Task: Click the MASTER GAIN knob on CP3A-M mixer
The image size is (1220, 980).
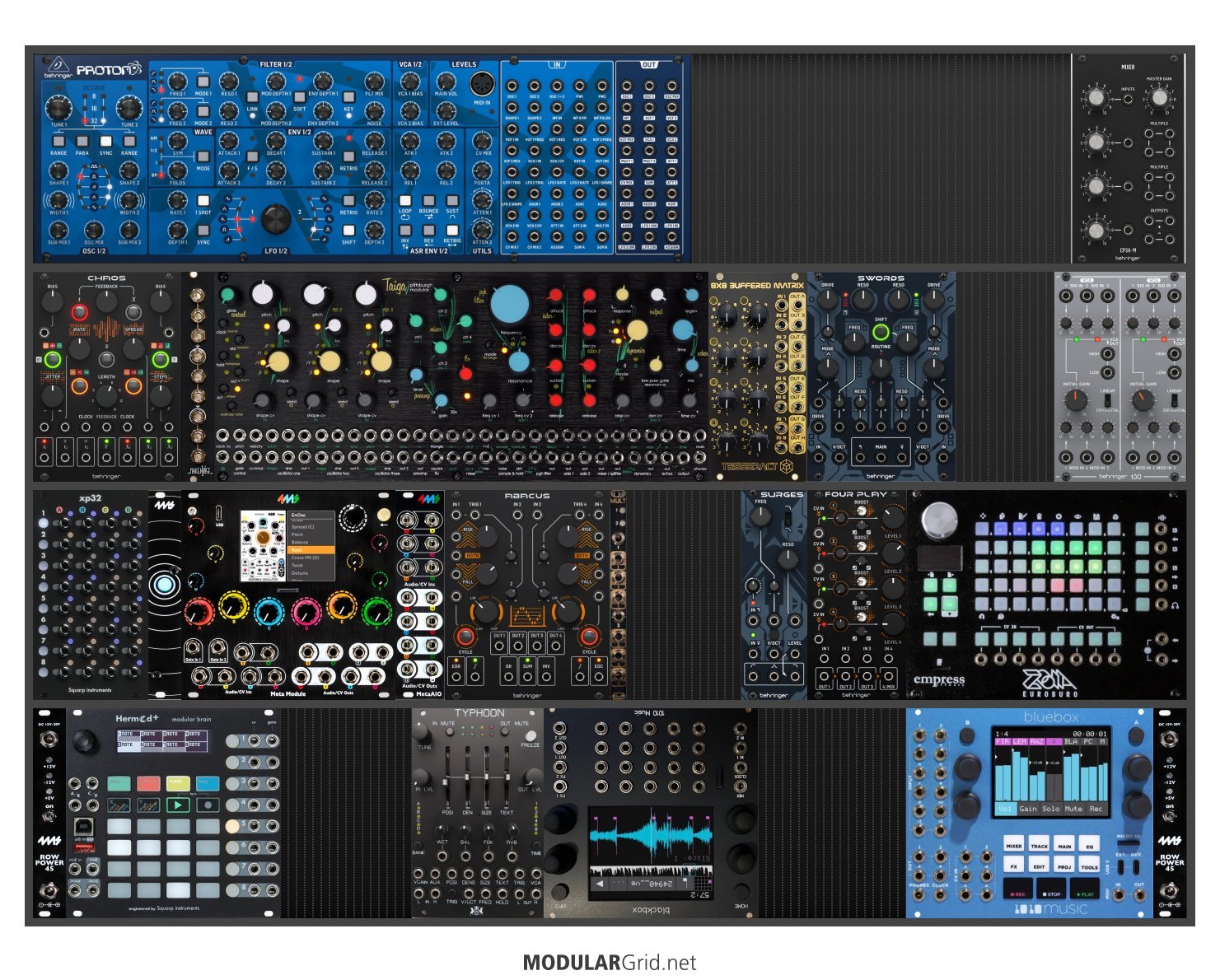Action: [x=1159, y=98]
